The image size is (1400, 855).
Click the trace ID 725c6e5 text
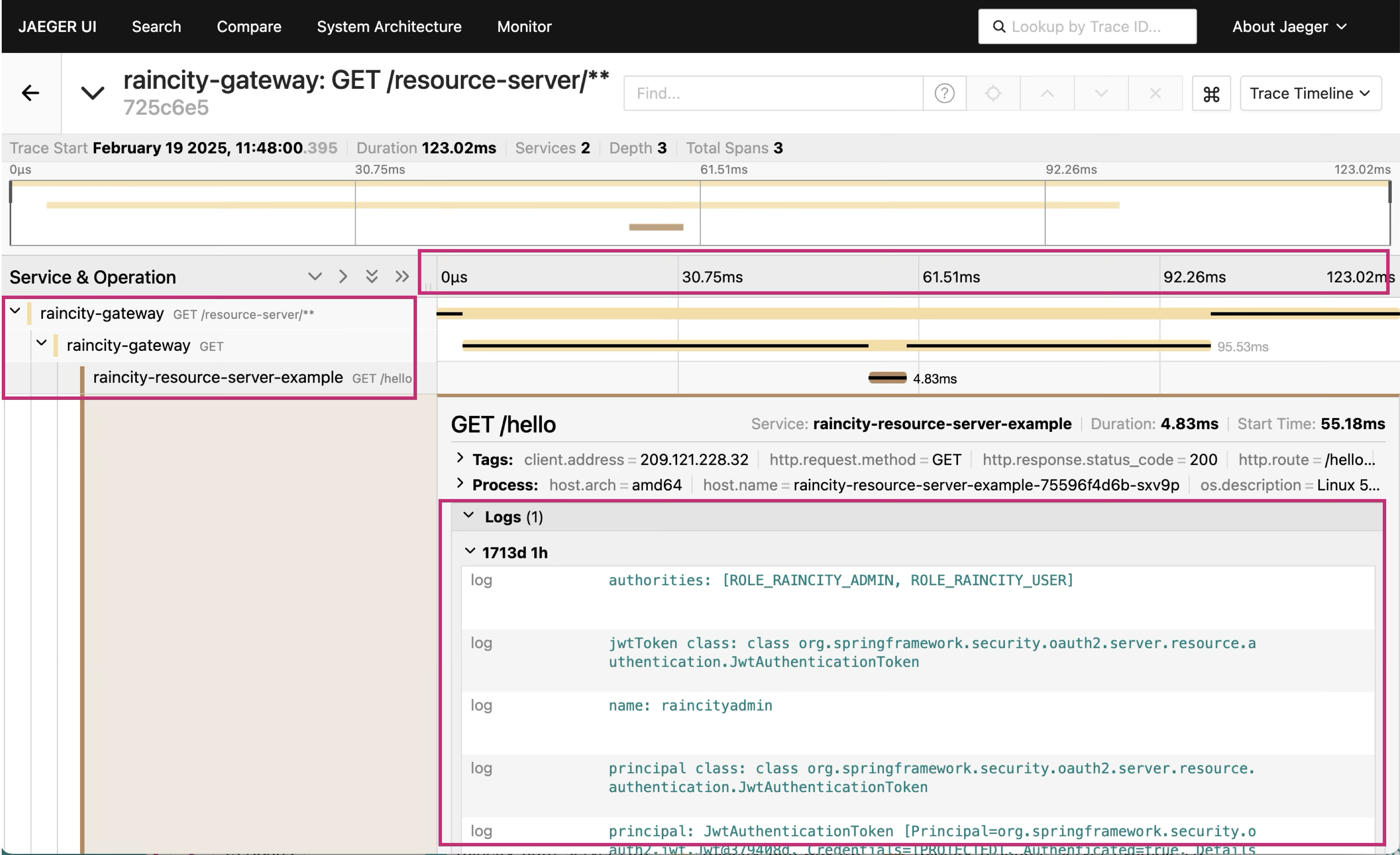[x=166, y=107]
